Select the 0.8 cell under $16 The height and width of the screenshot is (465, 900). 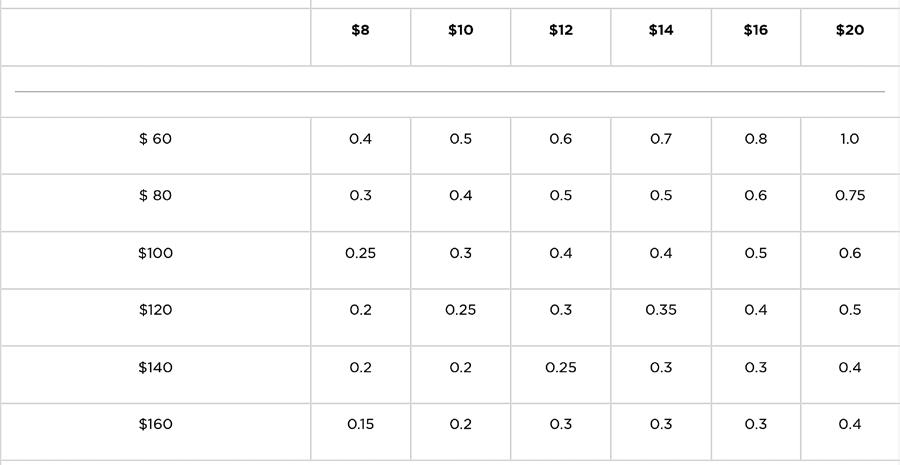tap(756, 139)
